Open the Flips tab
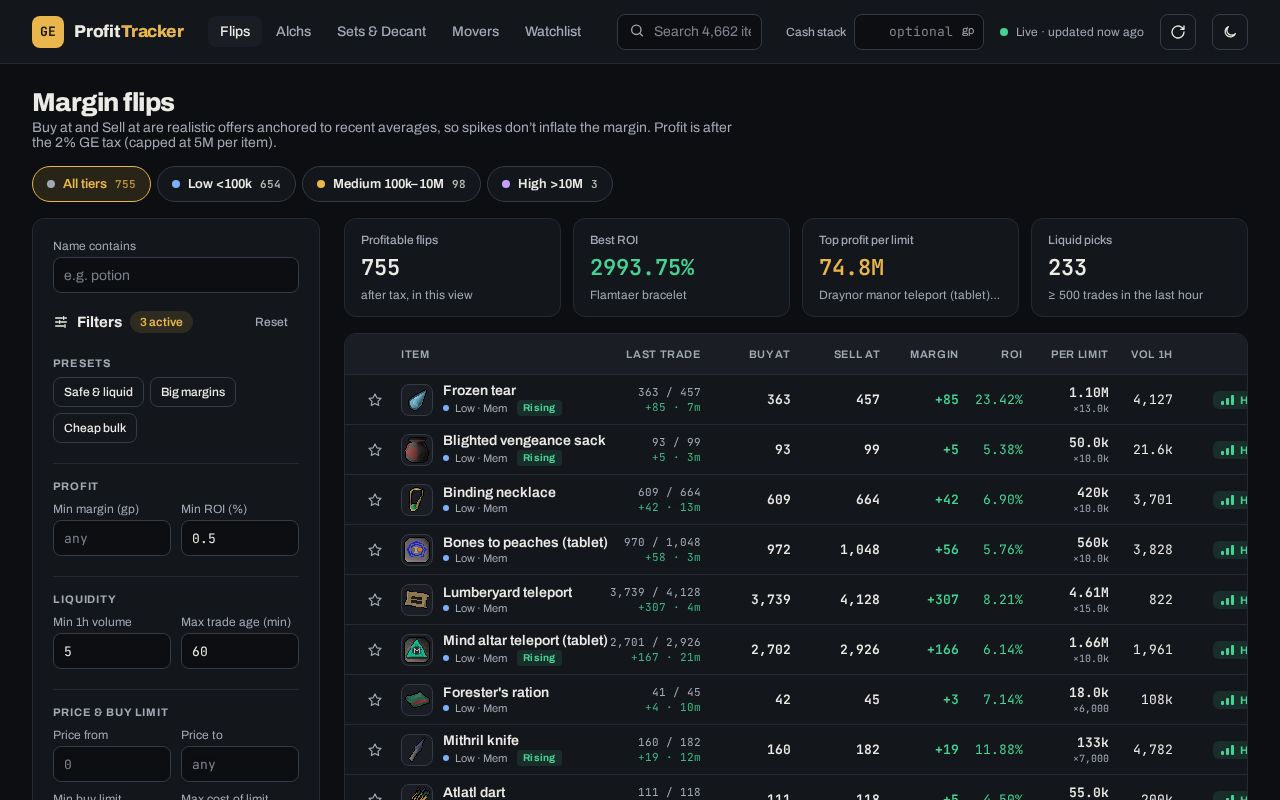The image size is (1280, 800). tap(235, 31)
